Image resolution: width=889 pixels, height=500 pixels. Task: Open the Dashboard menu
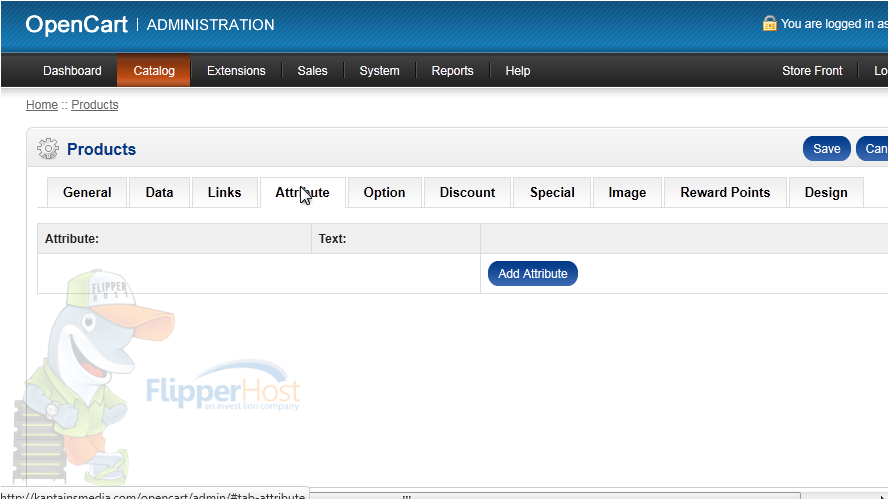pyautogui.click(x=72, y=71)
